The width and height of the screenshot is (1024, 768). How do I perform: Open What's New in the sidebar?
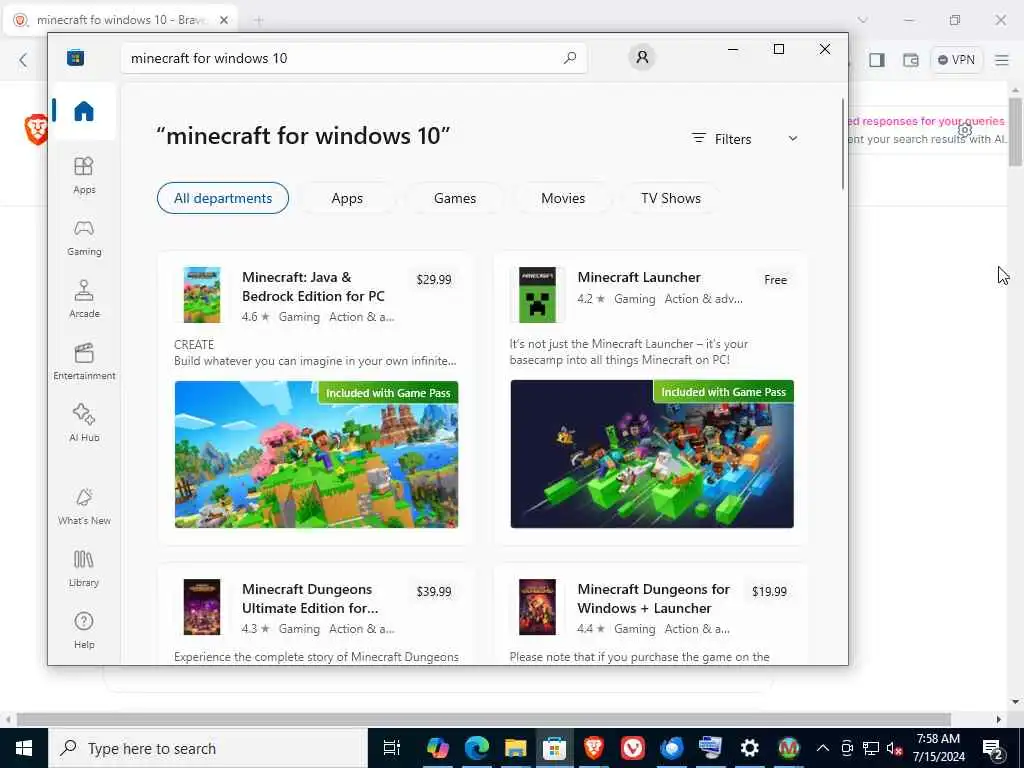[84, 507]
